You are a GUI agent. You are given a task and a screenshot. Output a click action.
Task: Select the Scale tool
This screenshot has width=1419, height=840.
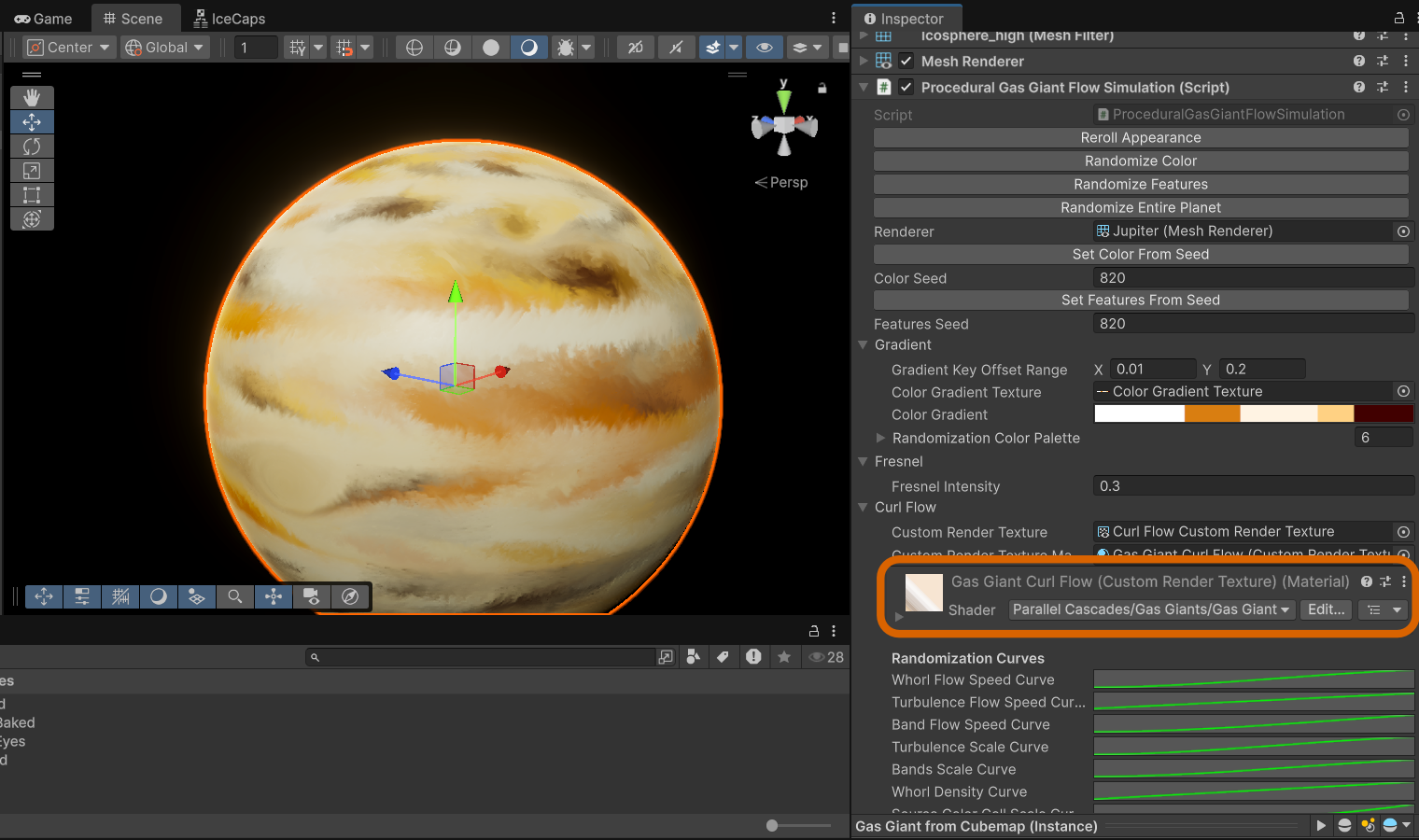point(32,171)
